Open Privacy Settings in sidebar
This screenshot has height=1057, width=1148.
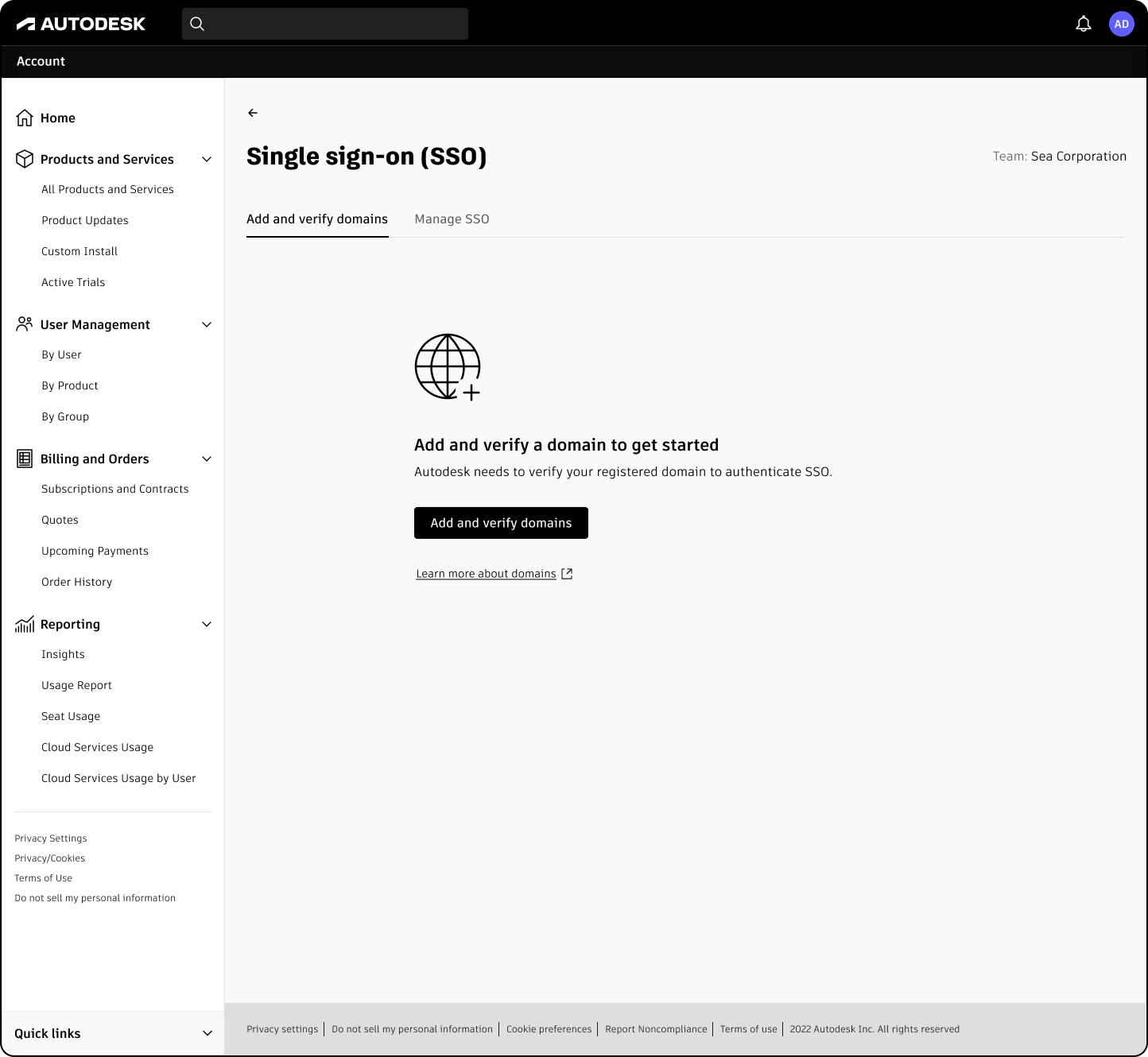(x=51, y=838)
